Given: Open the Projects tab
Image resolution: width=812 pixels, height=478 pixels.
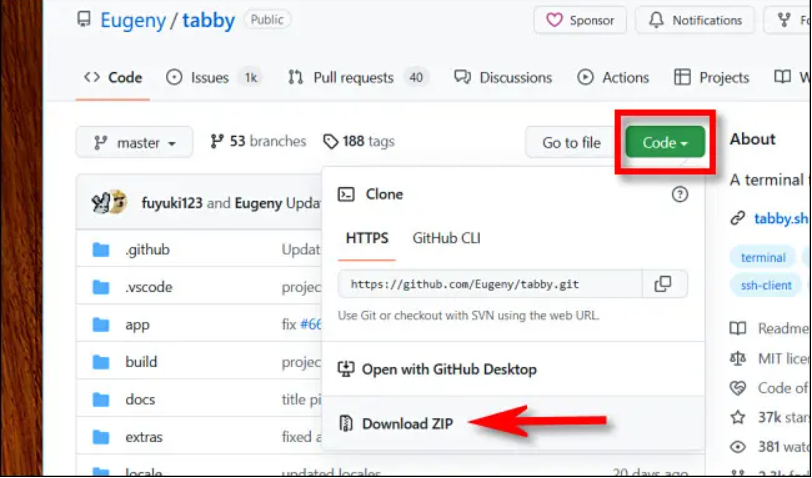Looking at the screenshot, I should click(x=712, y=78).
